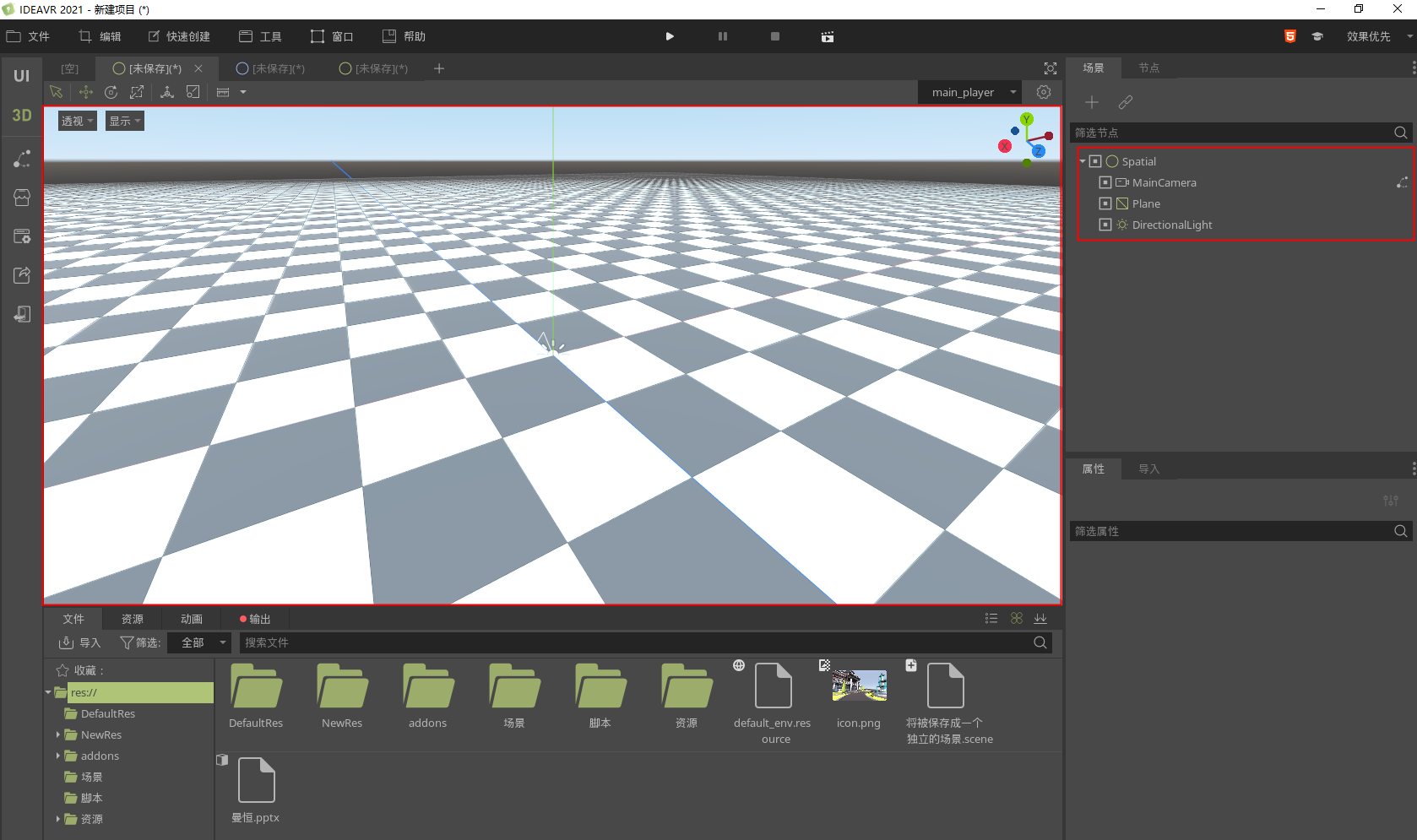Viewport: 1417px width, 840px height.
Task: Play the scene
Action: [x=670, y=36]
